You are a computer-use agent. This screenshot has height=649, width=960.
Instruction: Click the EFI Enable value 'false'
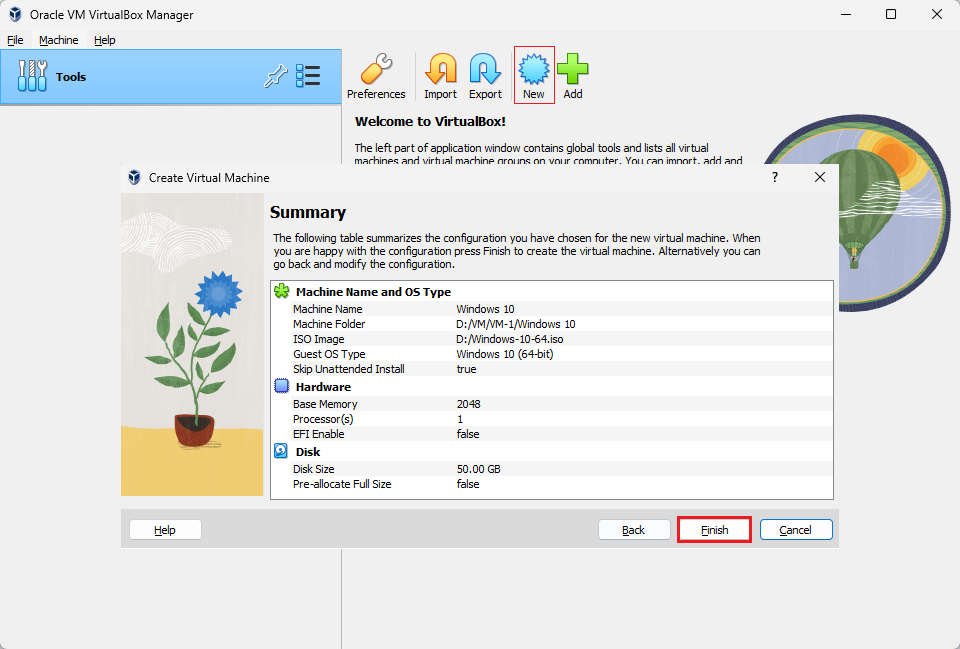[x=468, y=434]
